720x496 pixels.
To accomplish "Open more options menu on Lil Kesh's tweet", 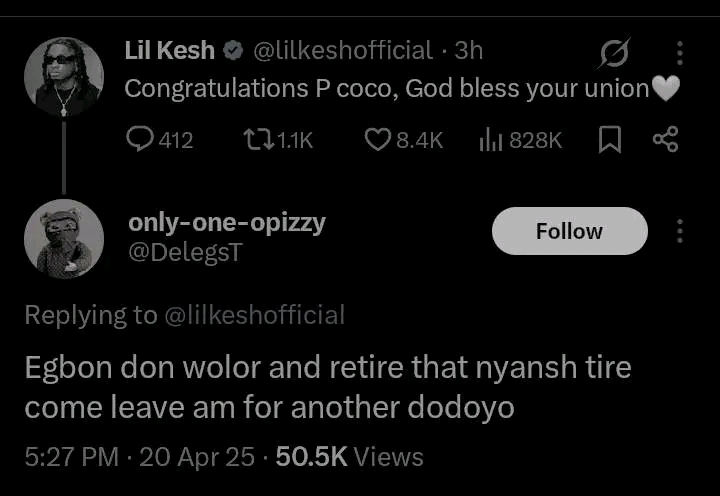I will [x=680, y=53].
